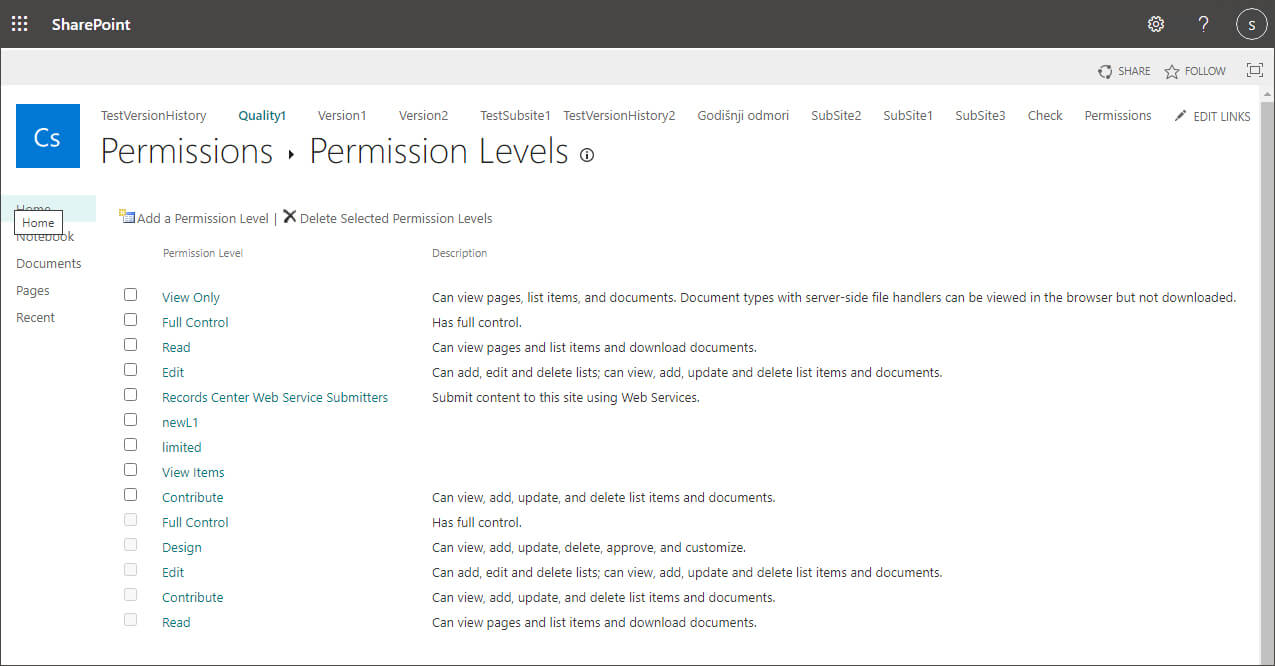Click the Follow star icon
Viewport: 1275px width, 666px height.
[1172, 71]
